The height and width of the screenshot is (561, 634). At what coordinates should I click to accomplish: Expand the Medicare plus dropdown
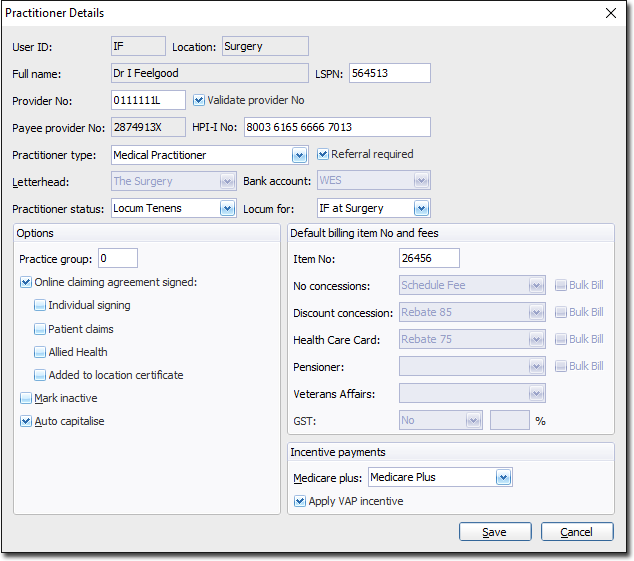coord(503,477)
